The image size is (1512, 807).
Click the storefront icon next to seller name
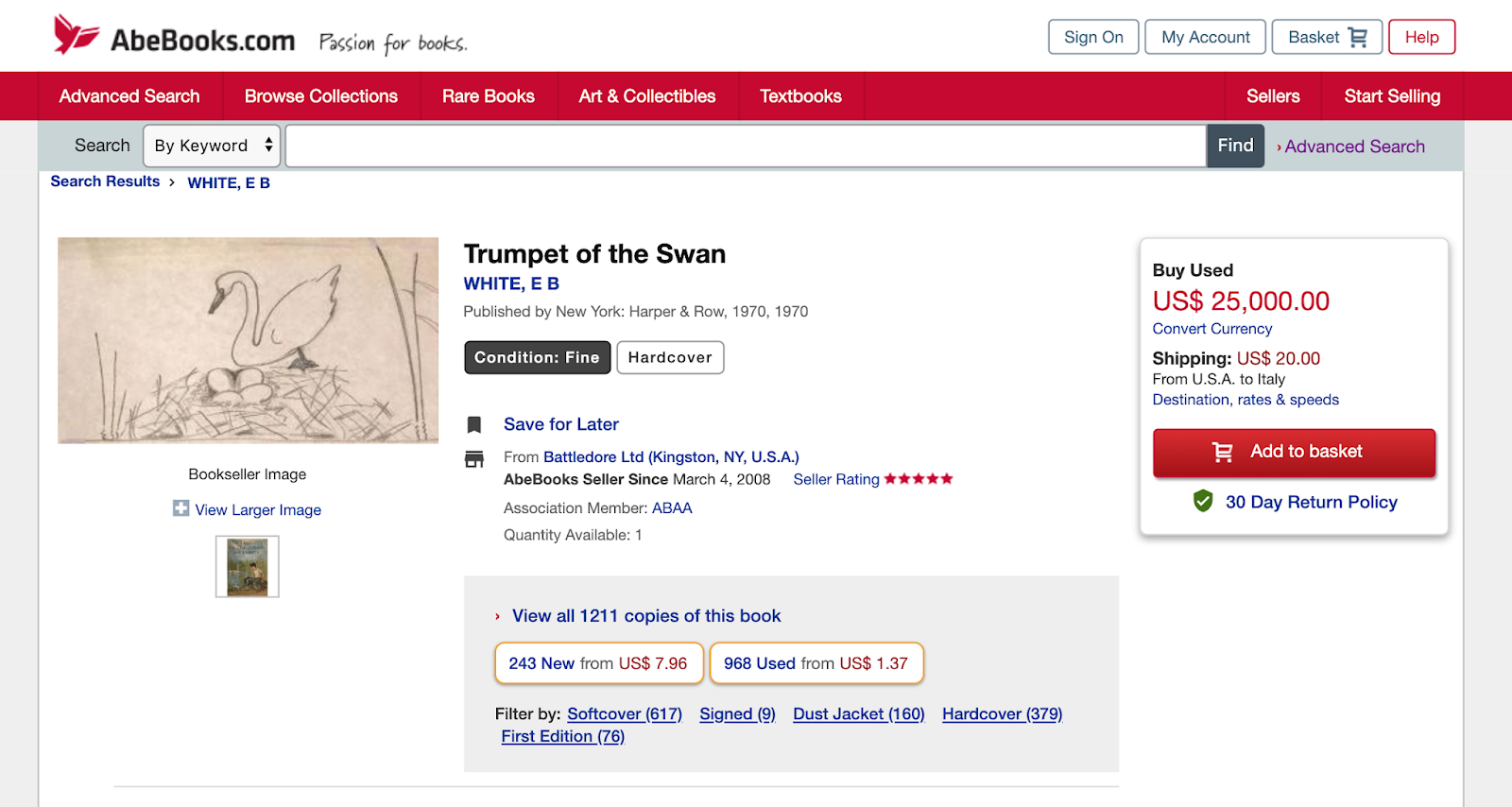pyautogui.click(x=474, y=459)
